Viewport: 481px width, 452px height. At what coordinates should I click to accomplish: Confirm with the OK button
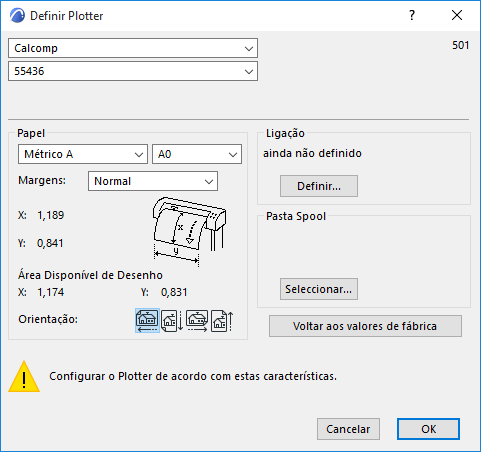(x=428, y=429)
